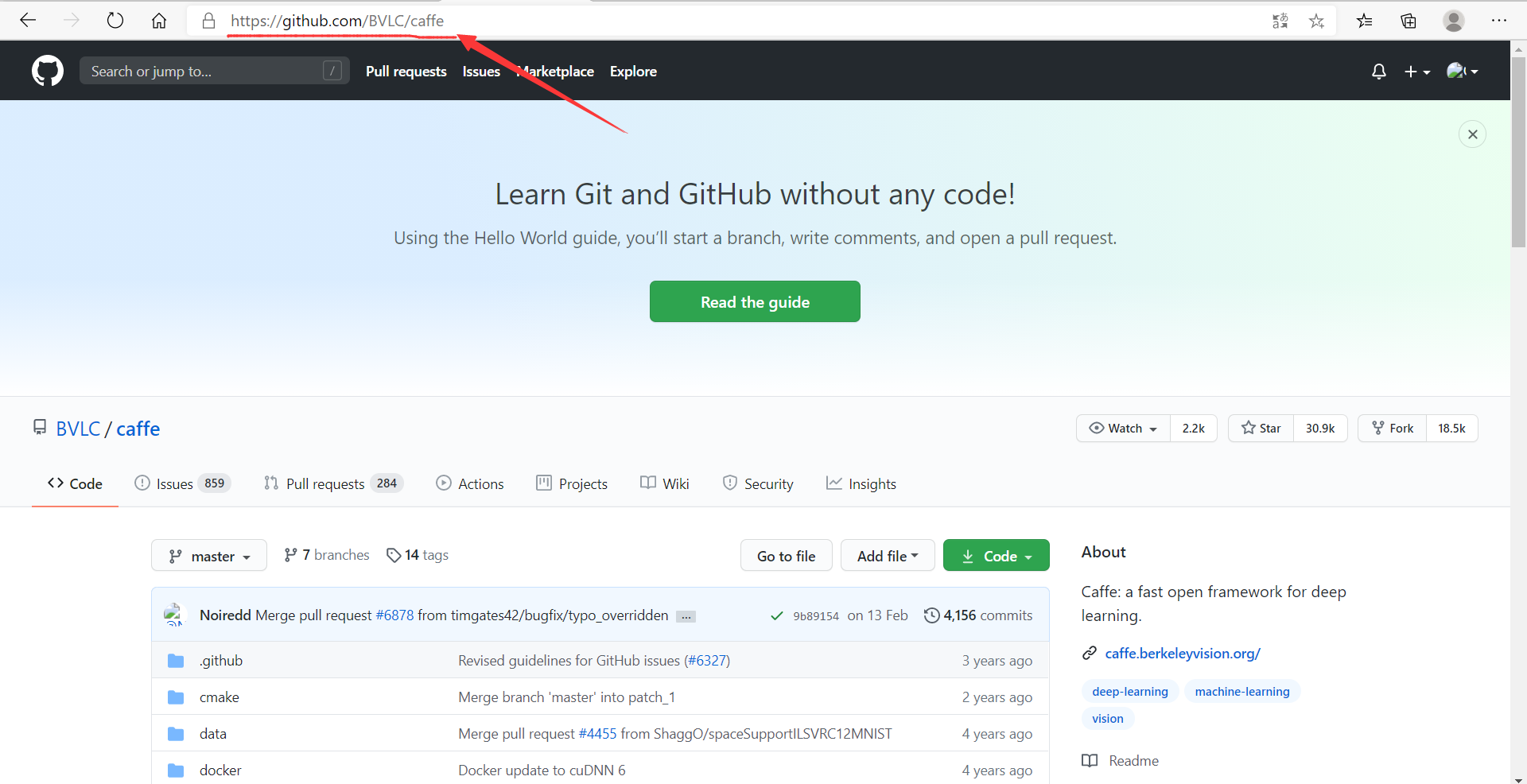Click the commit status checkmark icon
This screenshot has height=784, width=1527.
pyautogui.click(x=777, y=616)
